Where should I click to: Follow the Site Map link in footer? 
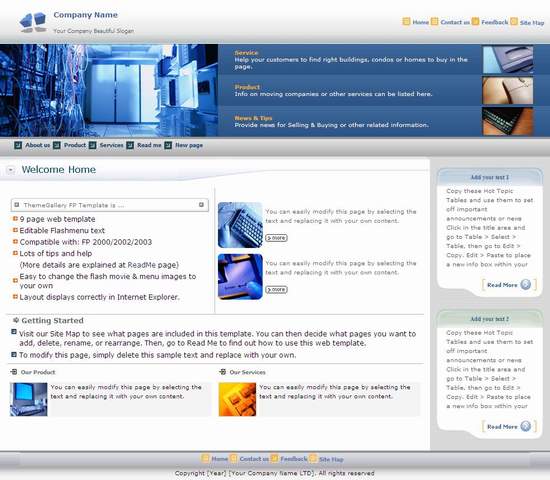[331, 459]
